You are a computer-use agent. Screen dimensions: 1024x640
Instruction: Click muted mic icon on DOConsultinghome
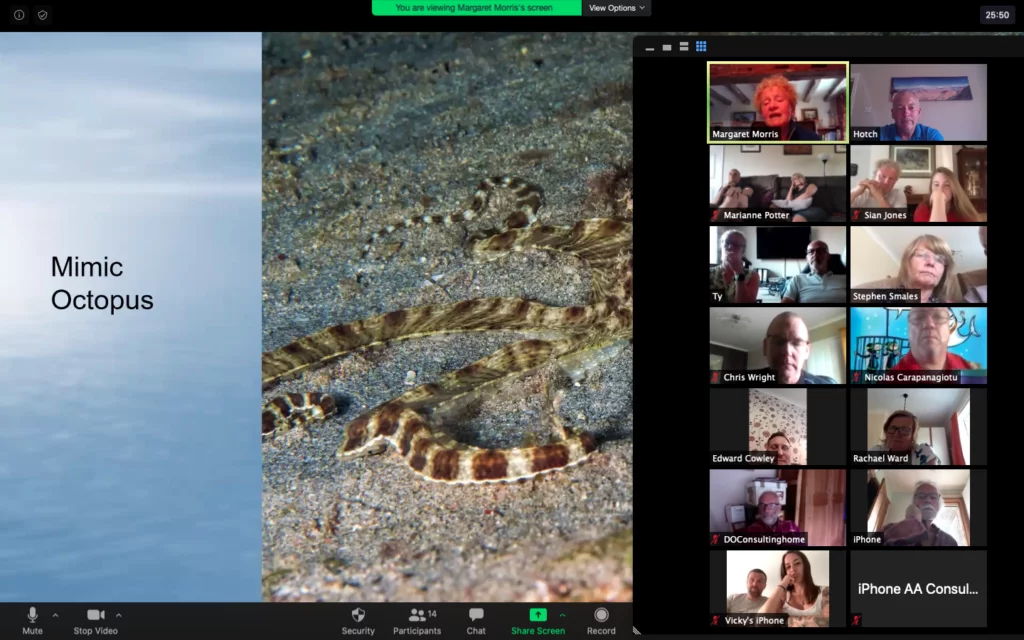716,539
